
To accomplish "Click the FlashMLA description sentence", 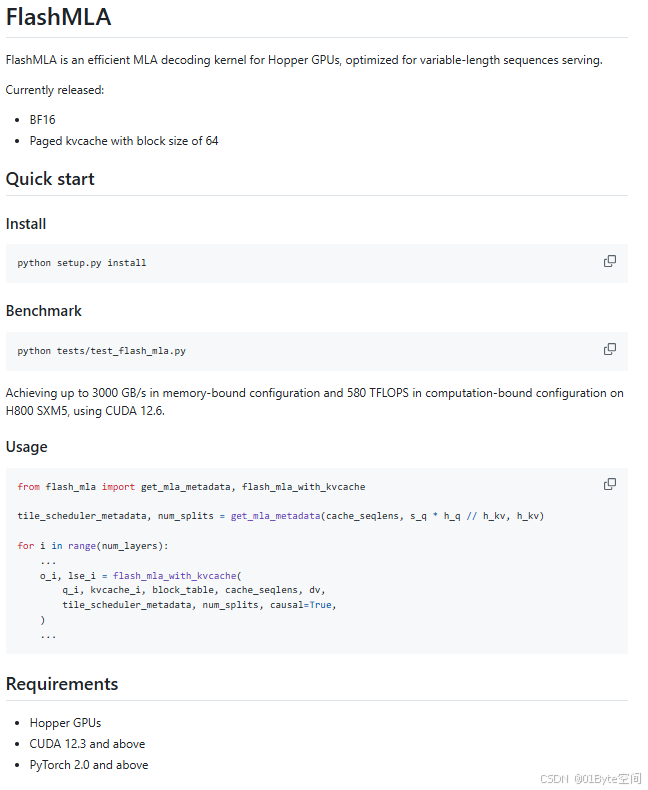I will [304, 60].
